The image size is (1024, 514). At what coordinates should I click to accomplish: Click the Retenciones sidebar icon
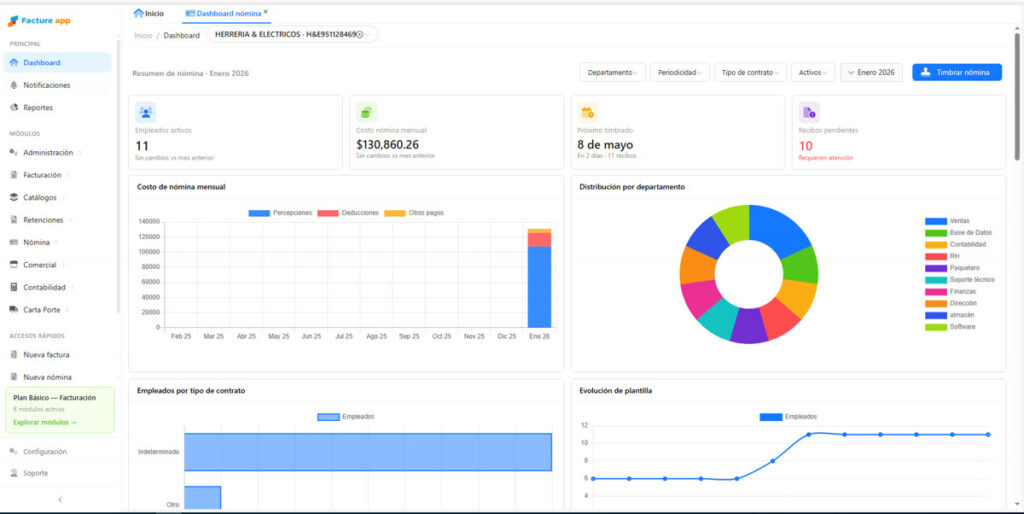coord(14,220)
